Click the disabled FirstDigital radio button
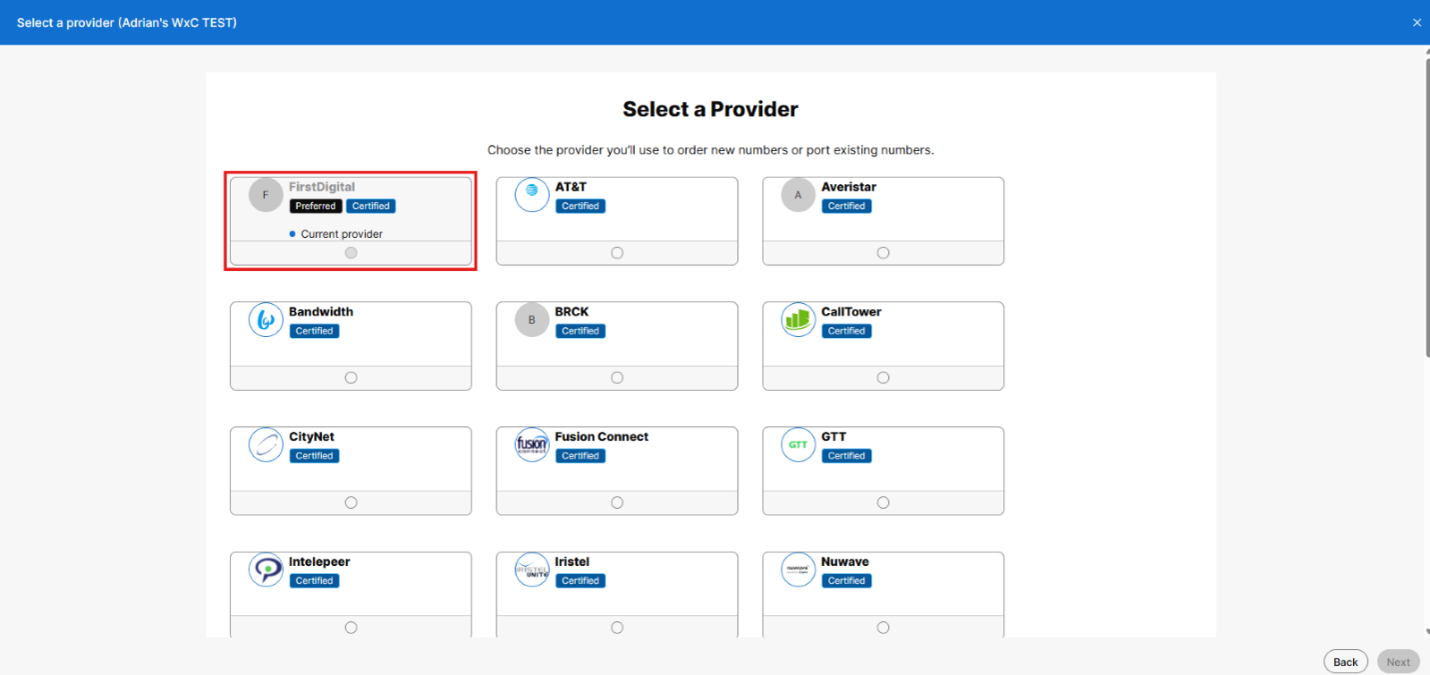The height and width of the screenshot is (675, 1430). click(x=351, y=253)
